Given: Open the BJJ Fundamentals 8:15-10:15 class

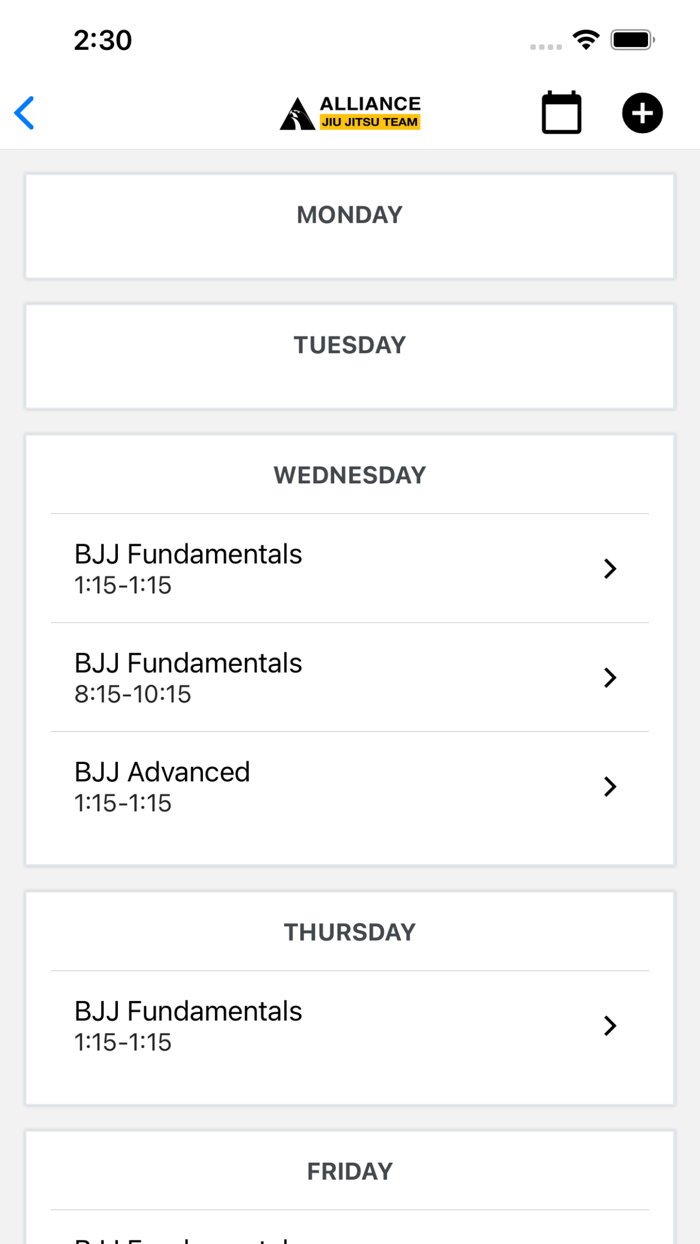Looking at the screenshot, I should coord(188,677).
